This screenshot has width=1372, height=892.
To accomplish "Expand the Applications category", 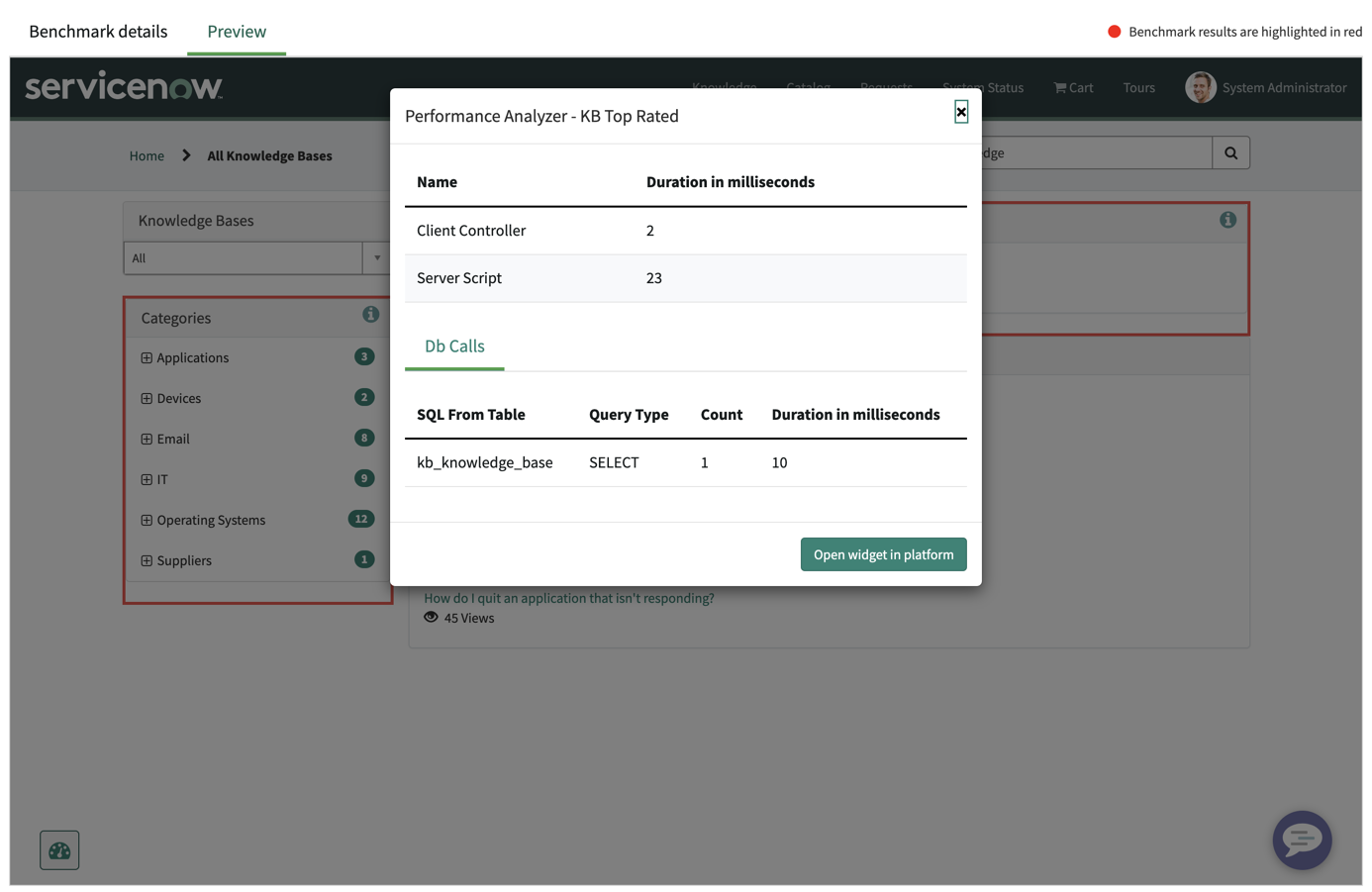I will 147,357.
